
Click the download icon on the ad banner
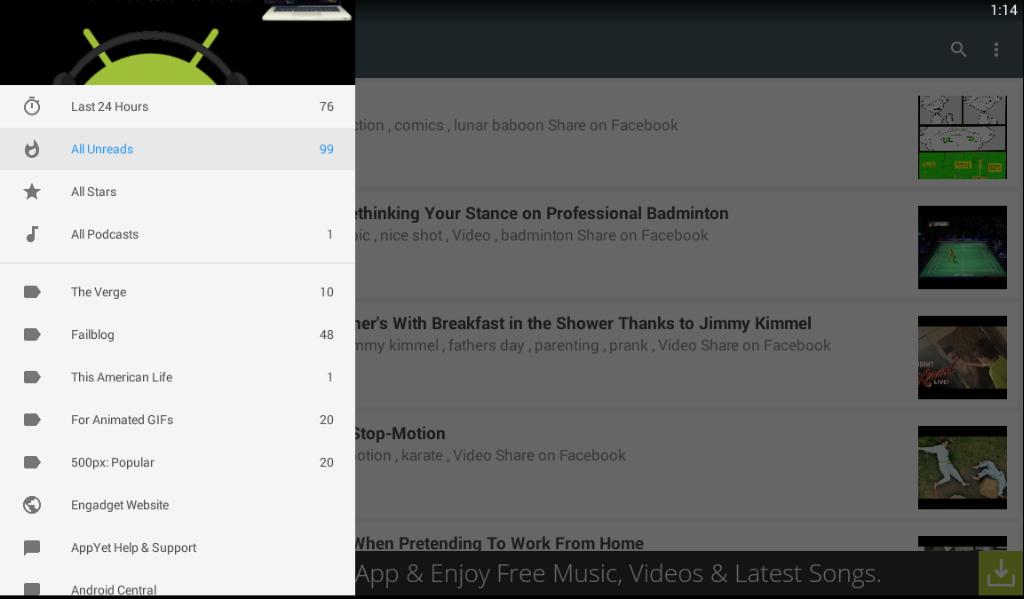pyautogui.click(x=1000, y=574)
